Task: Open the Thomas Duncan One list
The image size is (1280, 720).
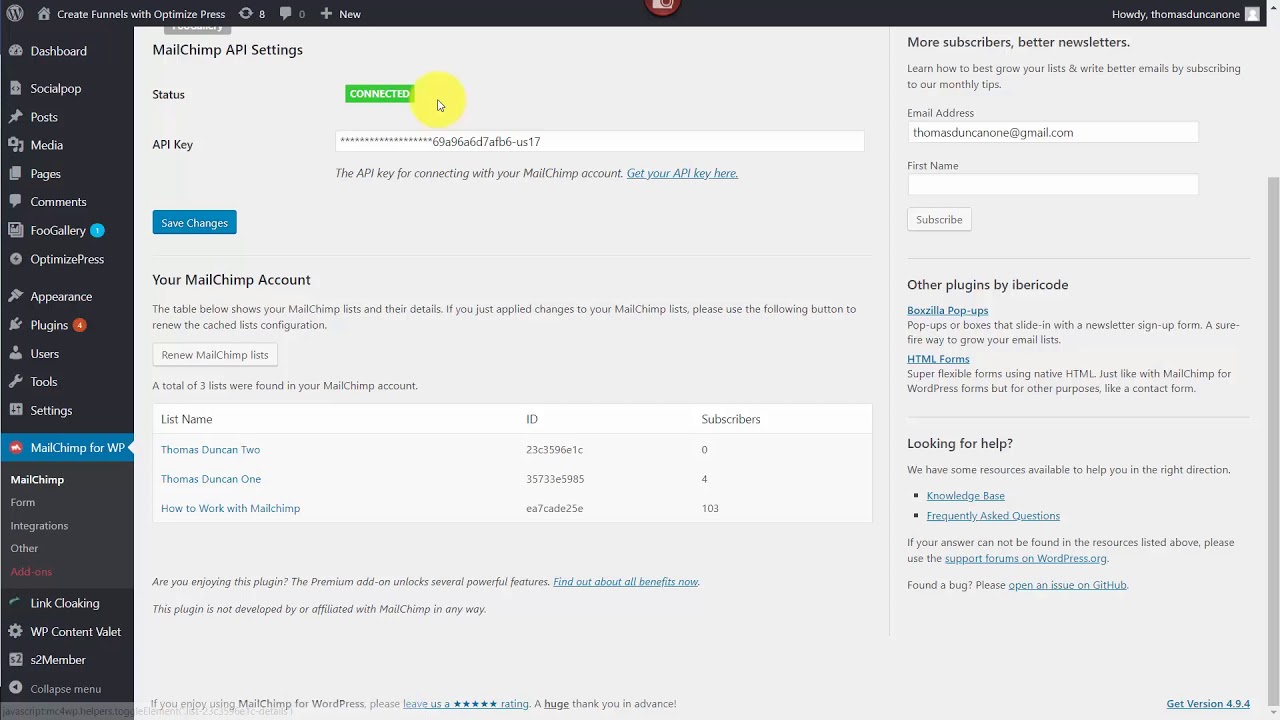Action: [x=211, y=478]
